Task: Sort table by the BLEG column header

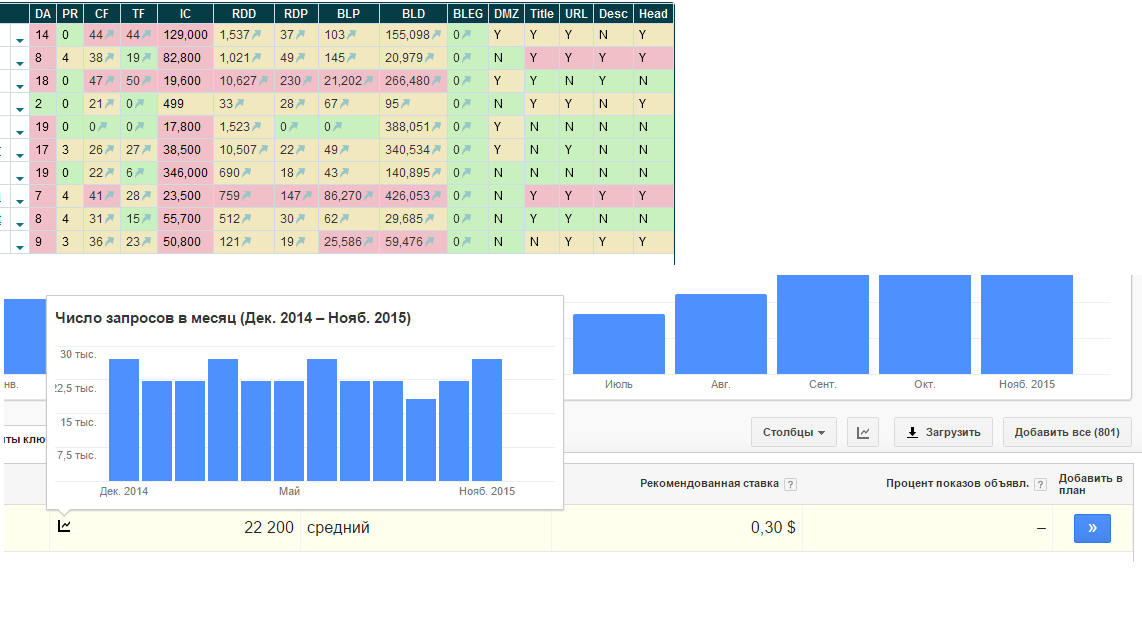Action: [467, 14]
